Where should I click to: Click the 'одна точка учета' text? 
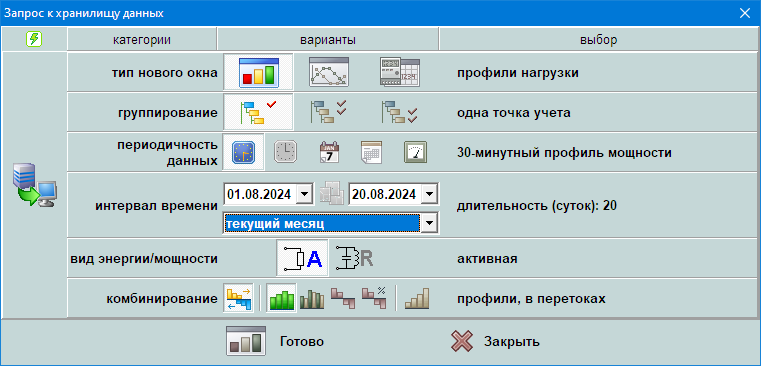tap(513, 113)
